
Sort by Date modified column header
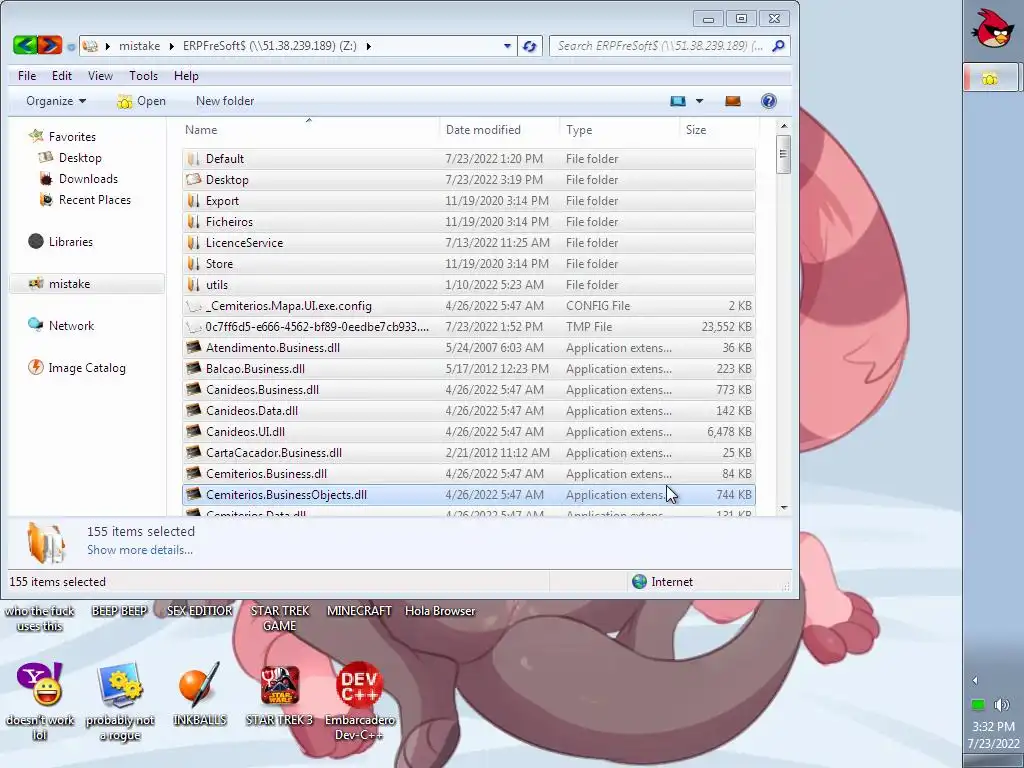point(500,129)
